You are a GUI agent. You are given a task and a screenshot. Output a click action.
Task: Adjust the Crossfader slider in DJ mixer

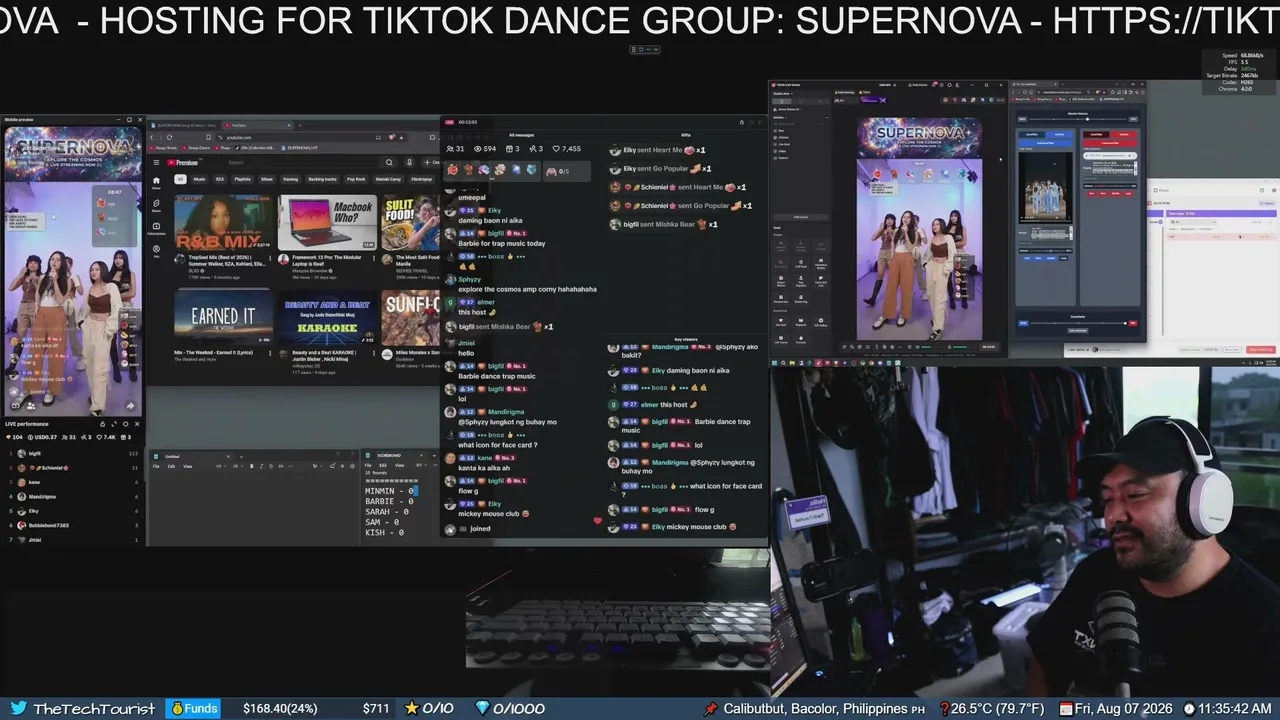coord(1078,323)
